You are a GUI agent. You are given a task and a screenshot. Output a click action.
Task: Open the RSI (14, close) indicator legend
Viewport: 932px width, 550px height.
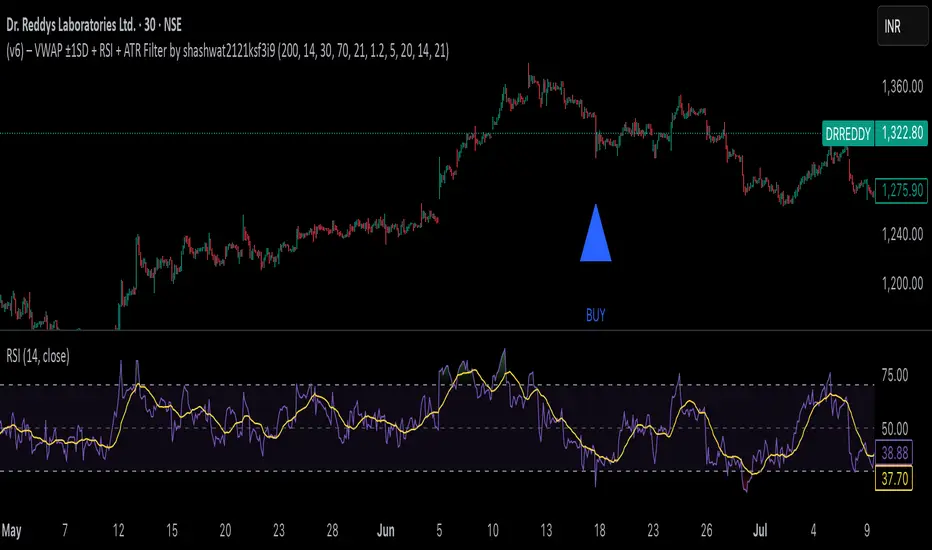(x=38, y=356)
